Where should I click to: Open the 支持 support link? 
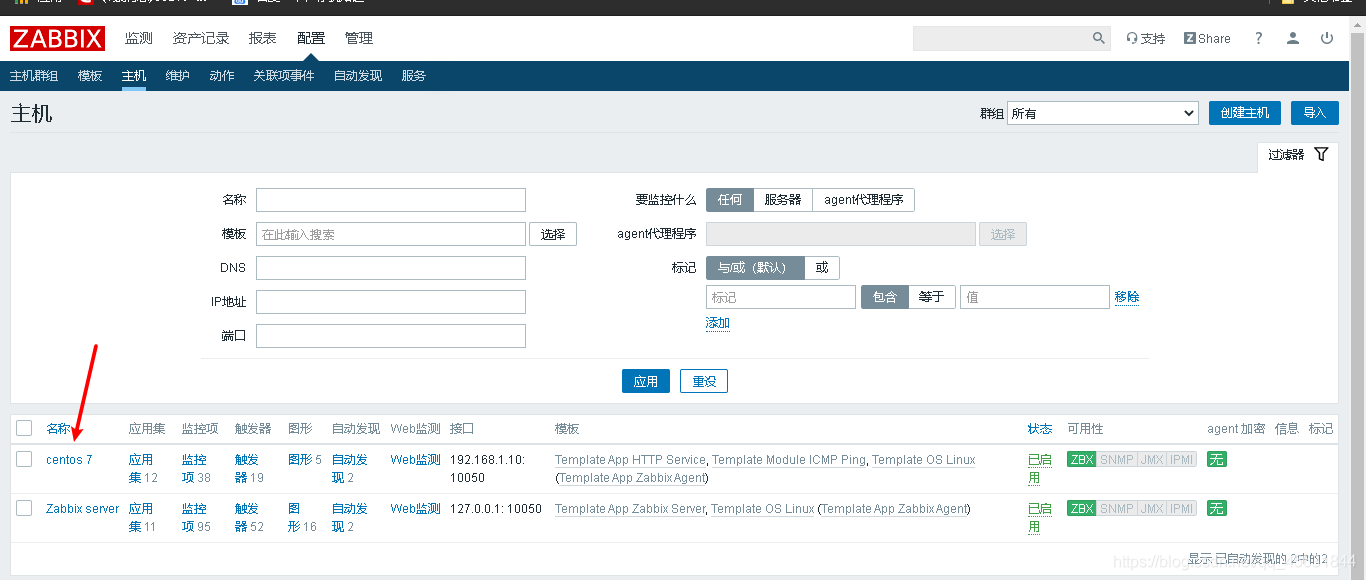[1145, 38]
